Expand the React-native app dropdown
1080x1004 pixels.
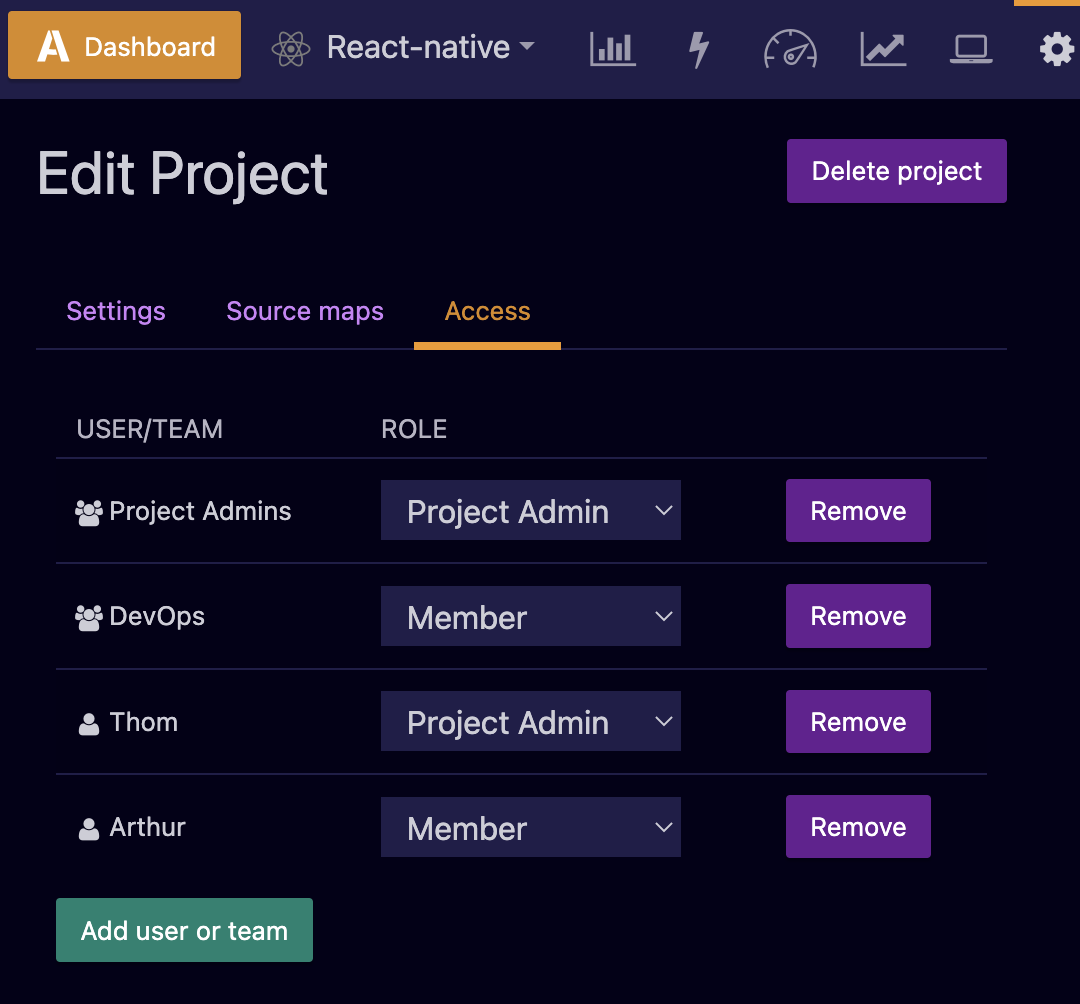click(430, 48)
